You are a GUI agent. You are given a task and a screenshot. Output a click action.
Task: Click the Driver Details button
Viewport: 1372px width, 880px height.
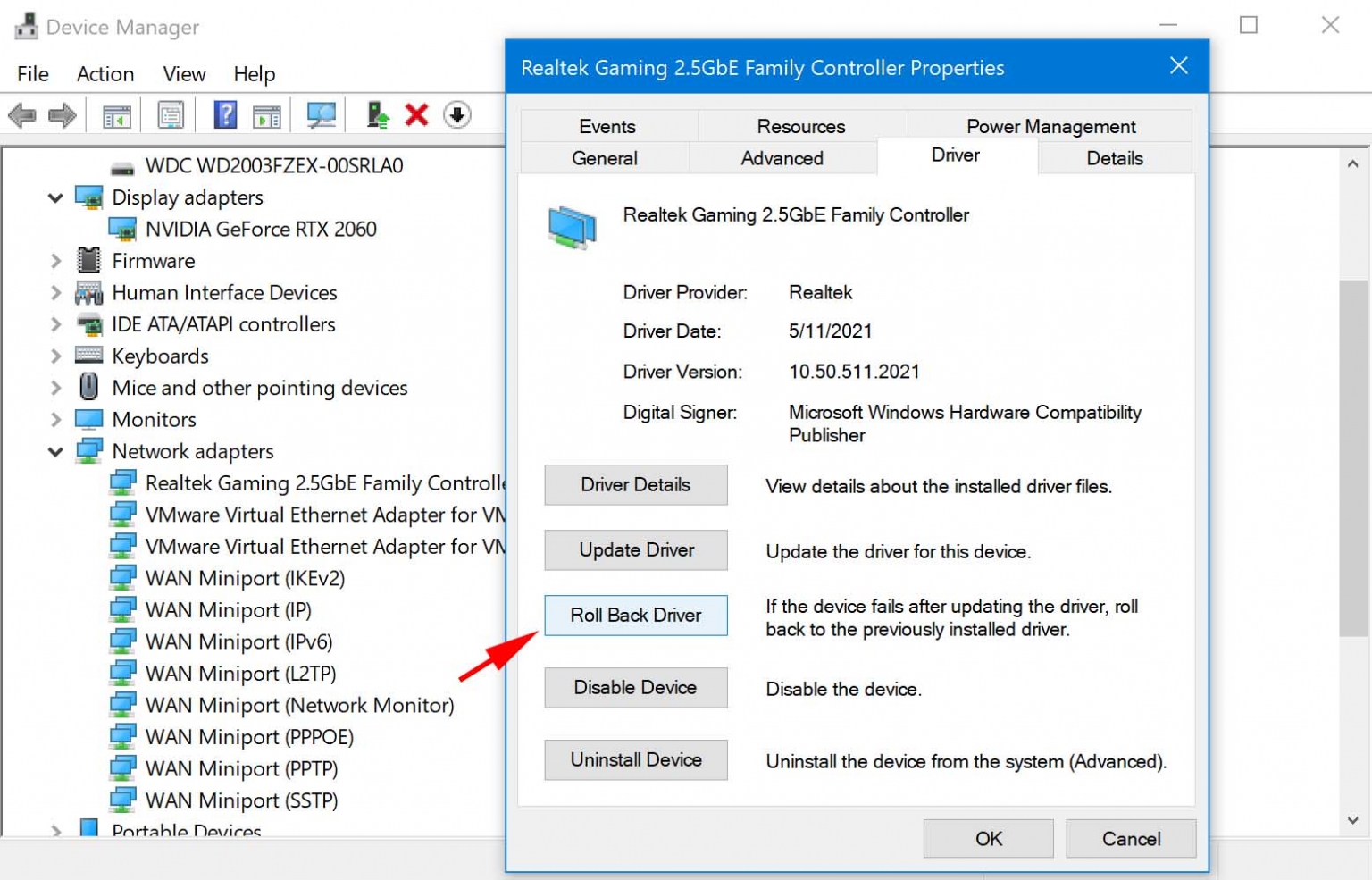(635, 485)
